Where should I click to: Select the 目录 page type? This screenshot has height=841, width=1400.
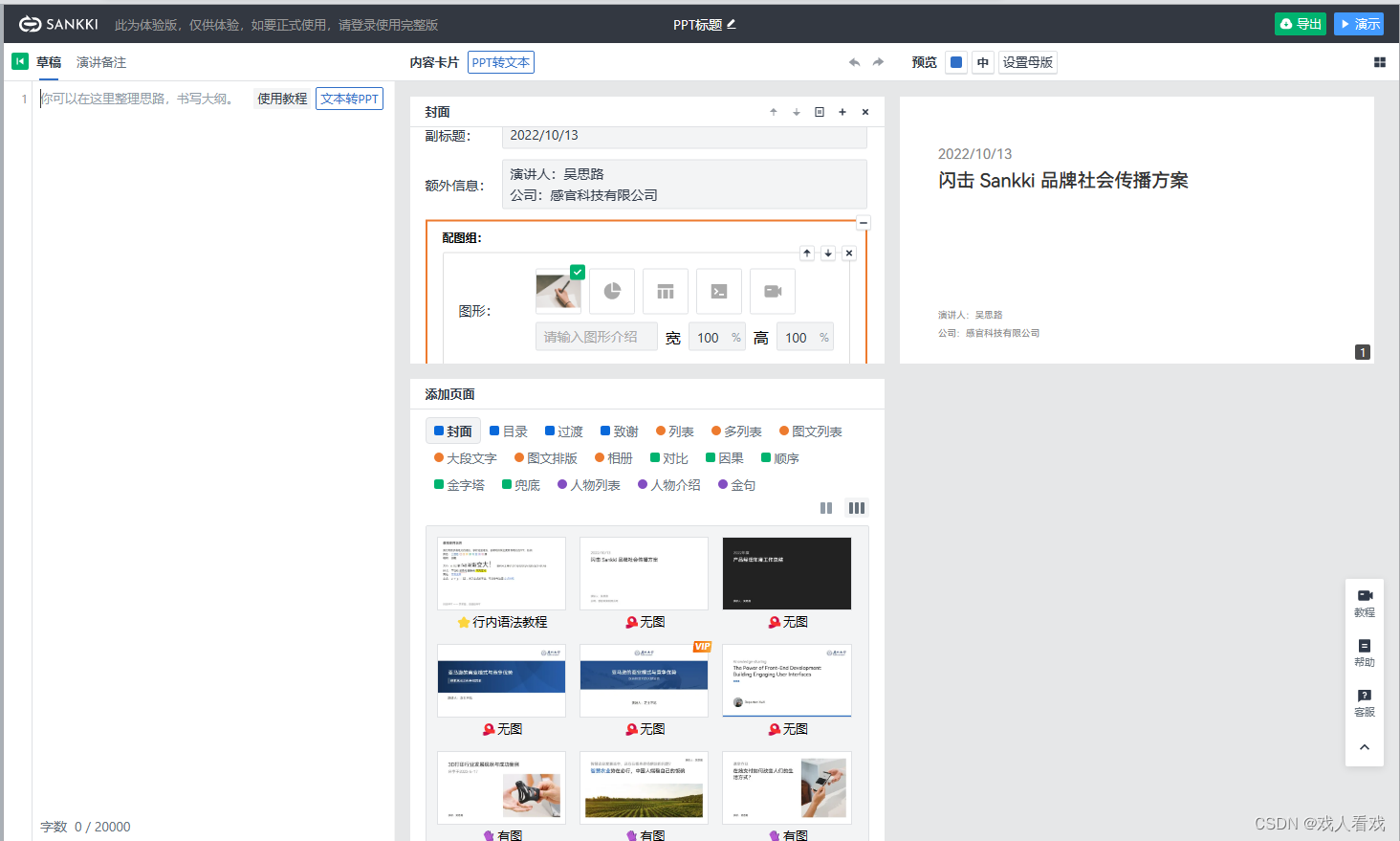tap(509, 432)
